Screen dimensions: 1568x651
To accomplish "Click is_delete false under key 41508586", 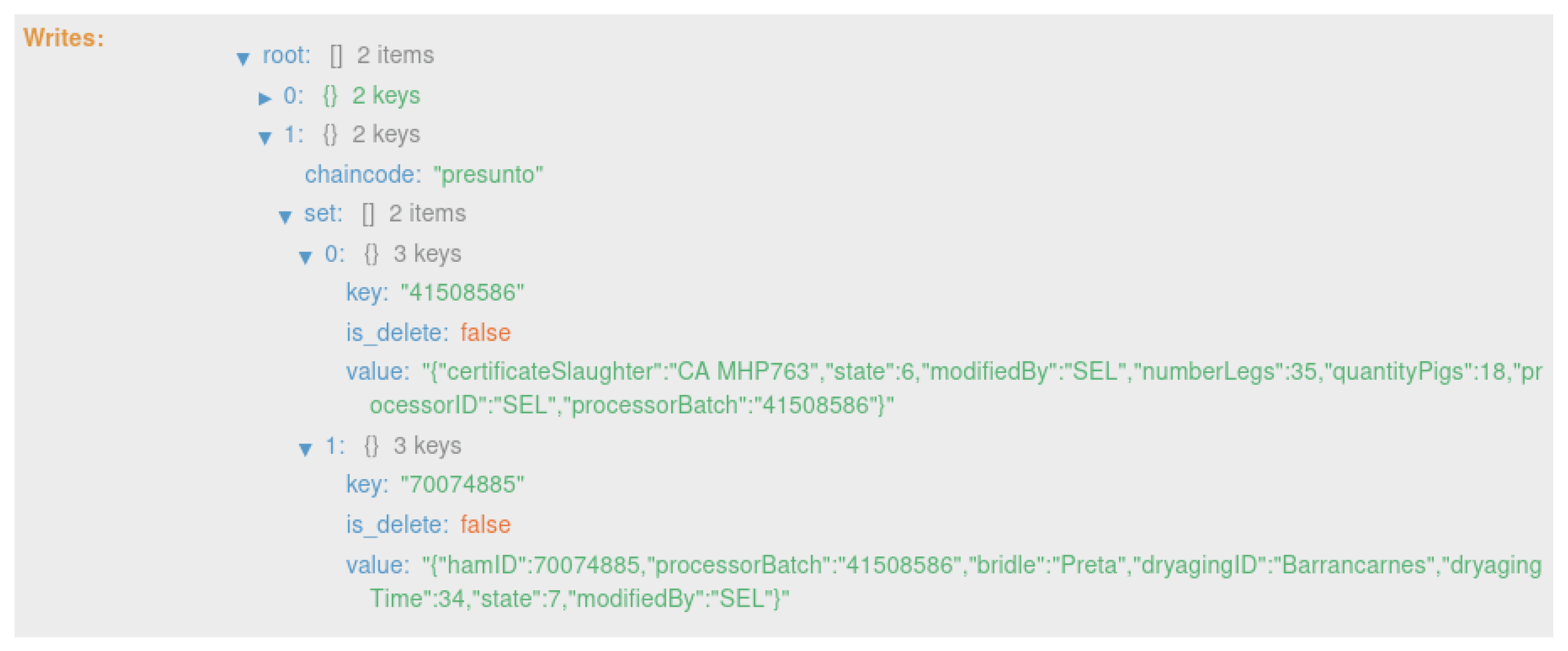I will coord(485,333).
